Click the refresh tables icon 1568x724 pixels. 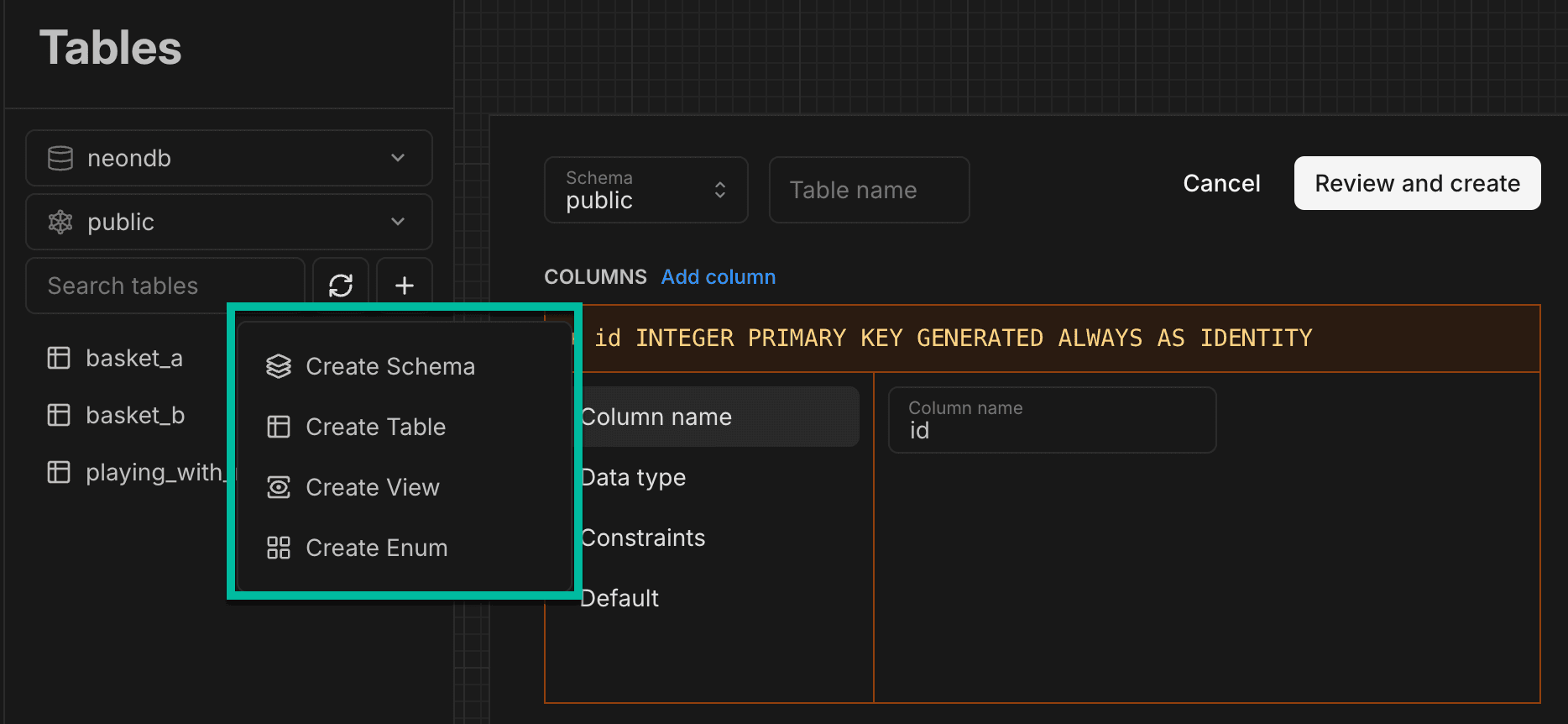point(340,286)
